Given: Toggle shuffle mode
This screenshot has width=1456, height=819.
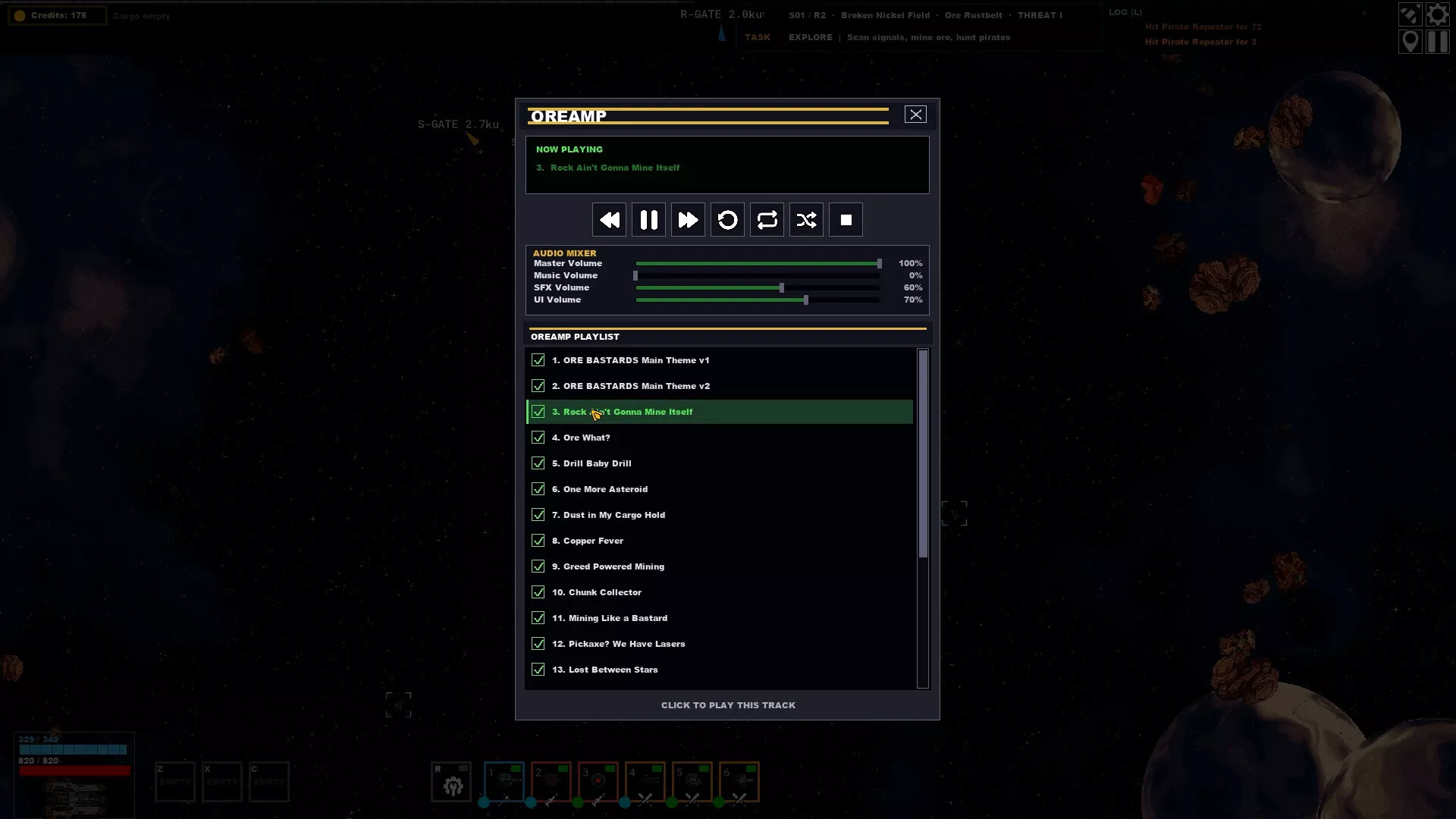Looking at the screenshot, I should [806, 220].
